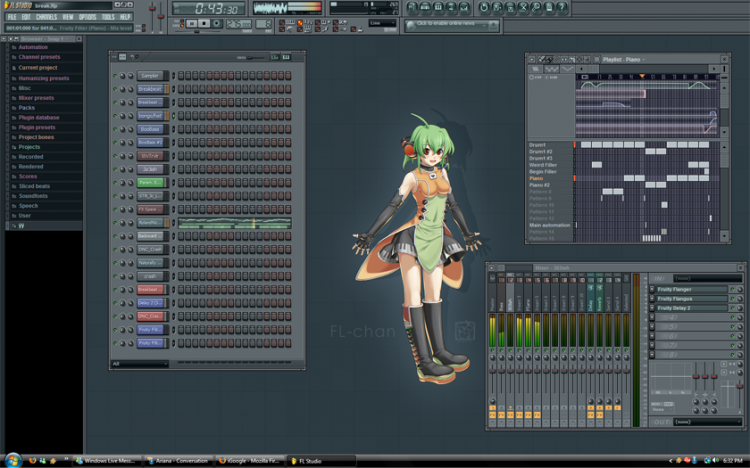Select Weird Filler pattern in Playlist
Viewport: 750px width, 468px height.
click(x=543, y=165)
